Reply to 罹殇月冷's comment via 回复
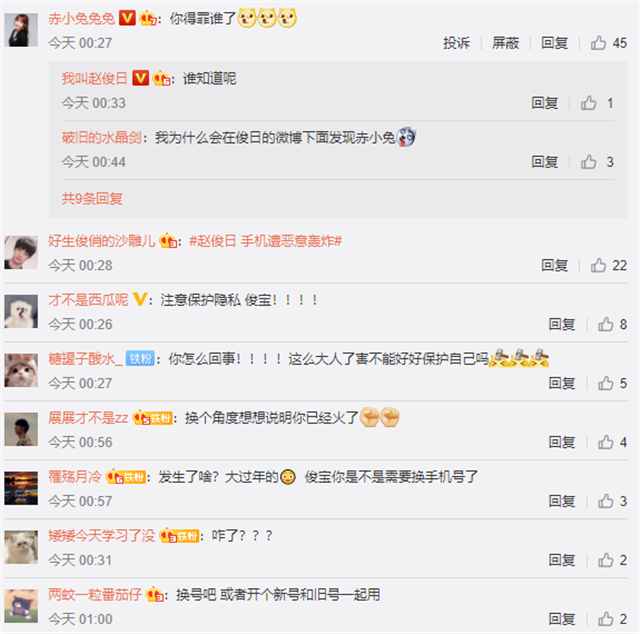640x634 pixels. tap(562, 501)
